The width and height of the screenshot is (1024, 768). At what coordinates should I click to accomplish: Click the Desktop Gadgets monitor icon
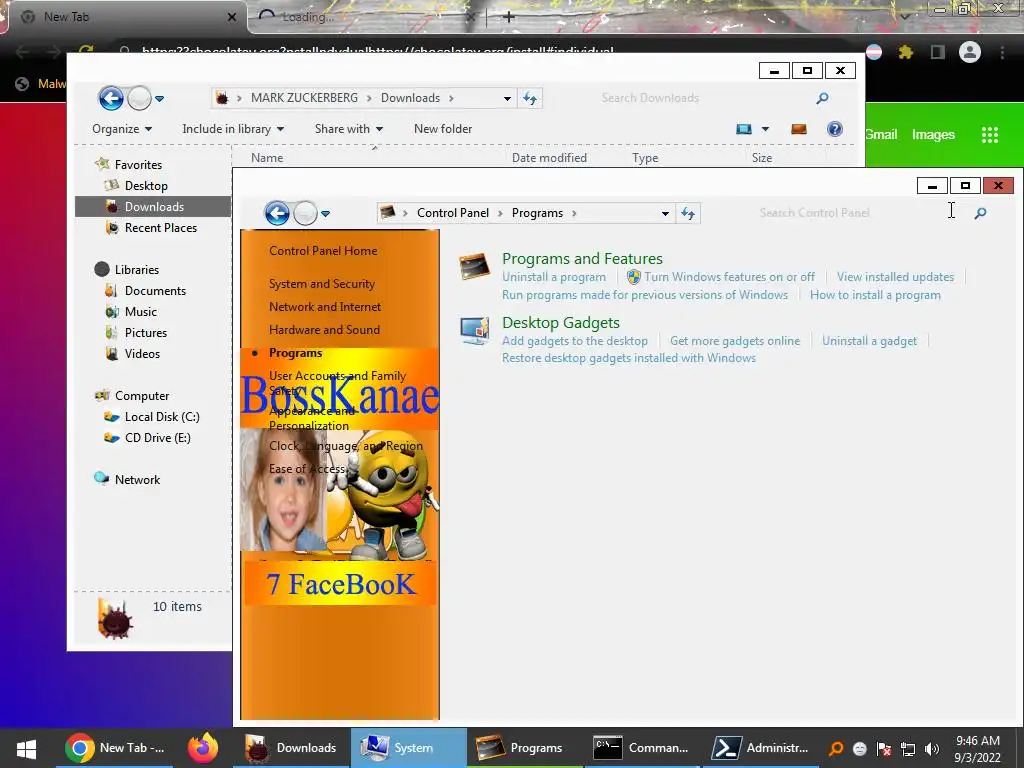click(x=474, y=330)
